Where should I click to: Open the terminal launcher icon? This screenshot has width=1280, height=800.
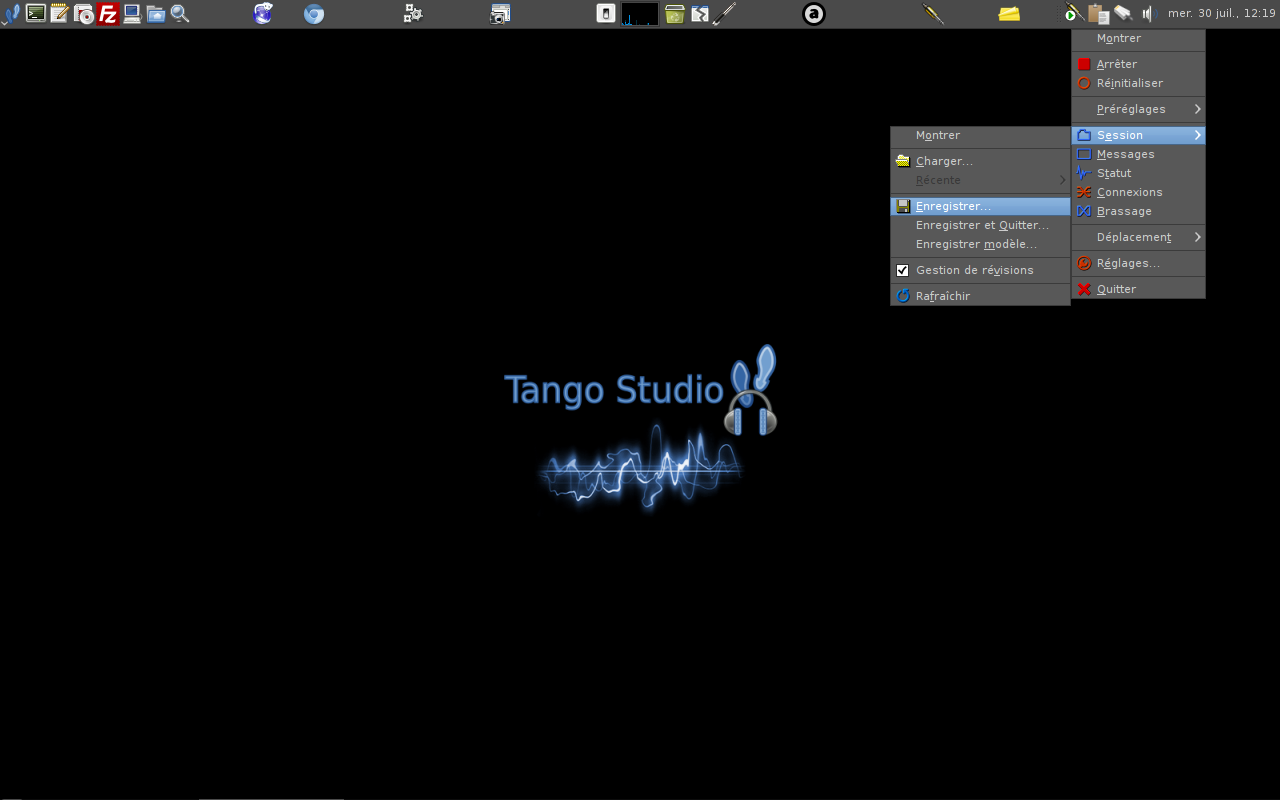tap(36, 14)
